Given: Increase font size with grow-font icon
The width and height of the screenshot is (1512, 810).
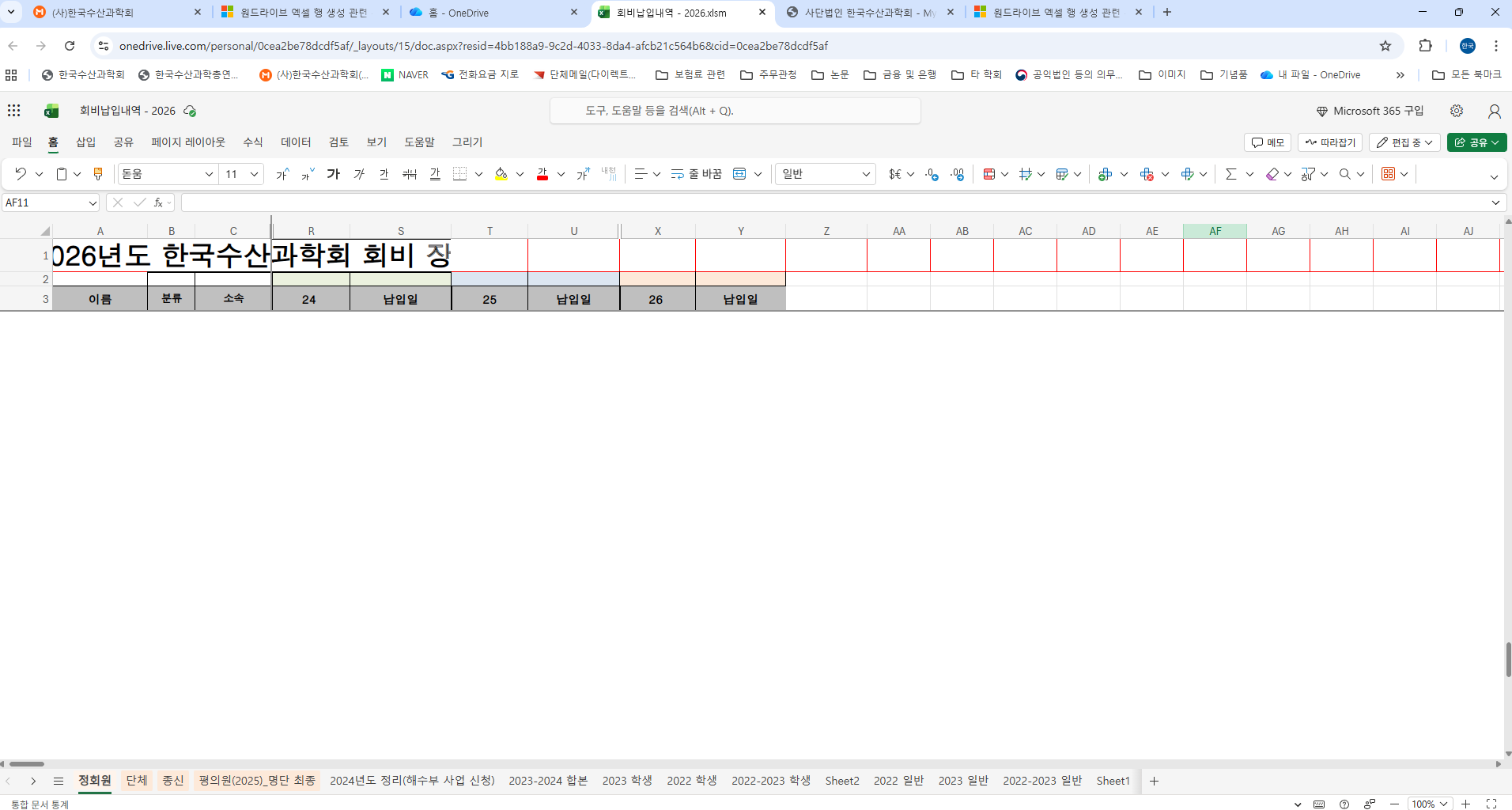Looking at the screenshot, I should (x=282, y=174).
